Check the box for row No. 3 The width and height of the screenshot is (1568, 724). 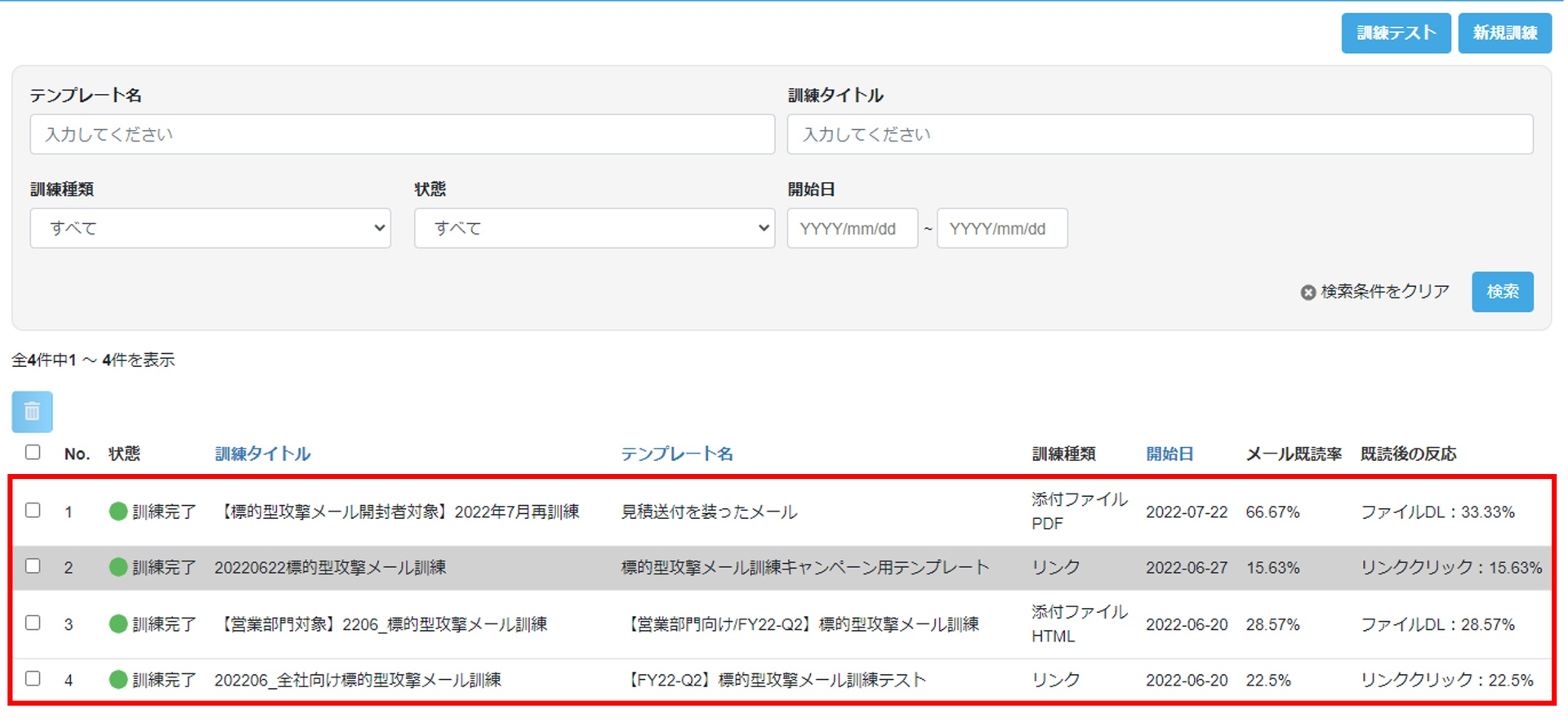point(33,623)
